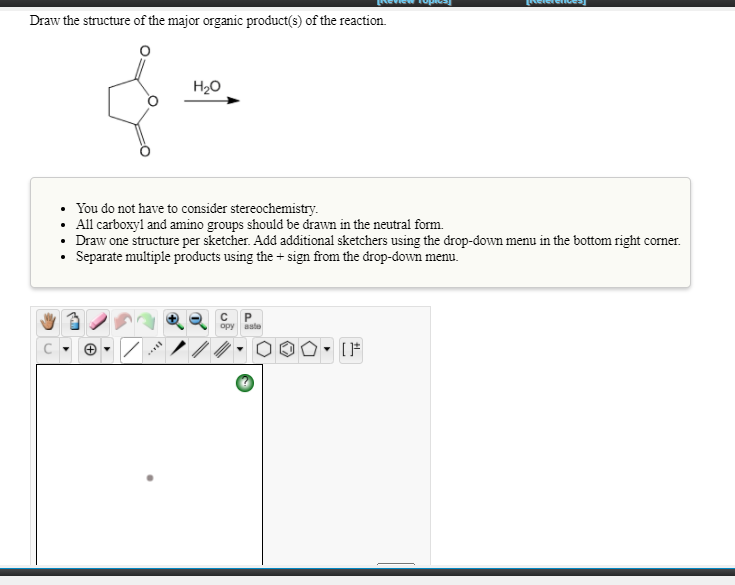Open the bond types dropdown arrow
The width and height of the screenshot is (735, 585).
(240, 349)
